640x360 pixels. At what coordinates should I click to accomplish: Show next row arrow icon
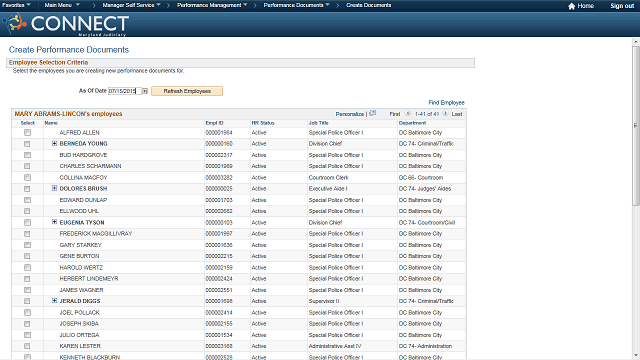point(445,113)
